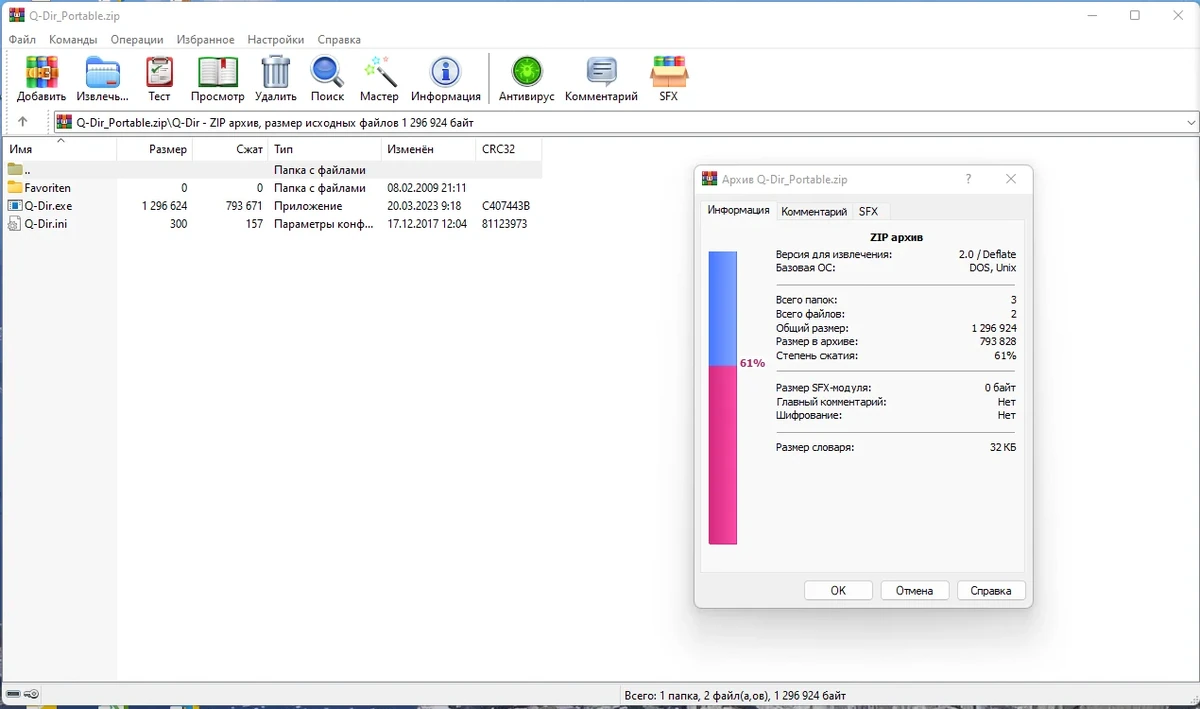The image size is (1200, 709).
Task: Sort list by Имя column header
Action: [59, 149]
